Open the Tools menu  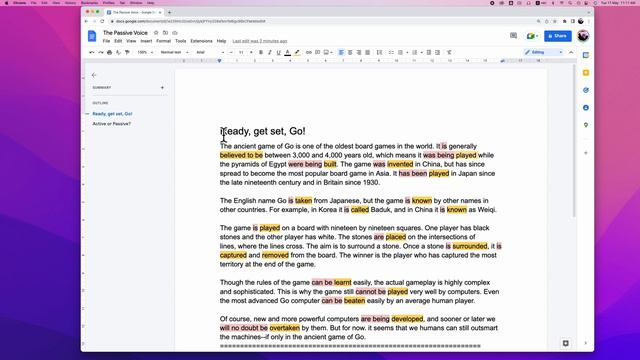click(180, 41)
